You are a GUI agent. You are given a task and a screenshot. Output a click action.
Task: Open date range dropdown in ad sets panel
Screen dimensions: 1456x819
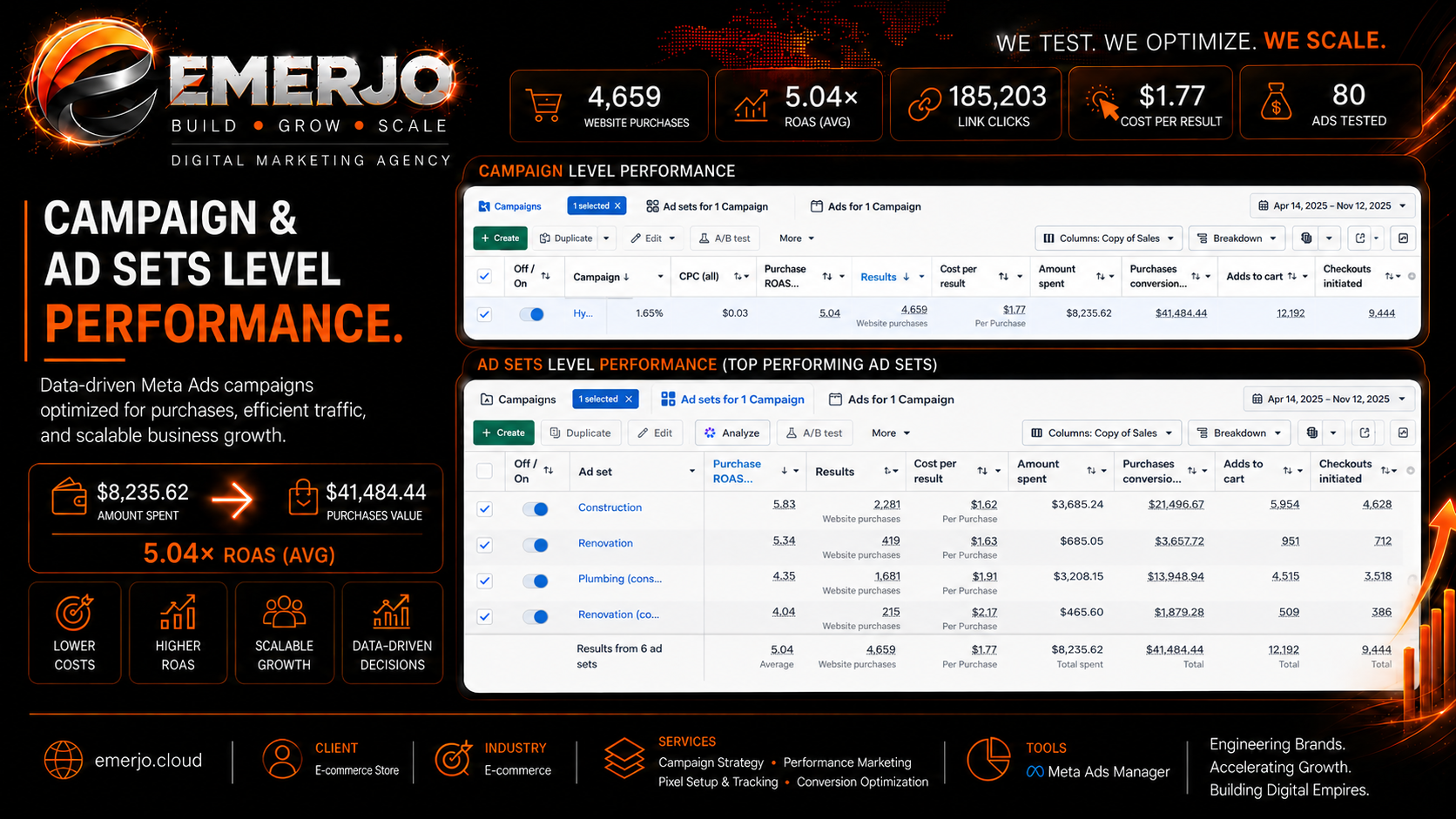click(x=1329, y=399)
